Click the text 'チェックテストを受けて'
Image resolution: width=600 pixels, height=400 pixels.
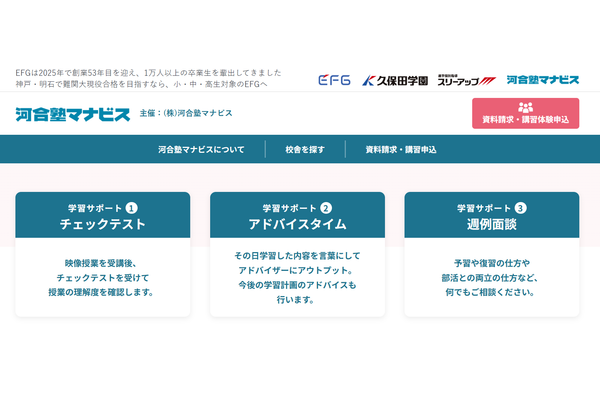point(103,278)
